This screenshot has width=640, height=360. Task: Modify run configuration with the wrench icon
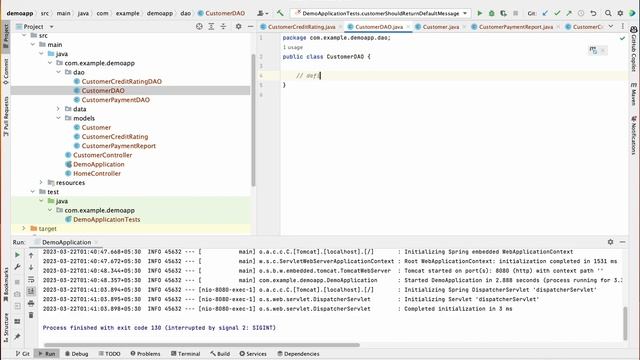17,267
